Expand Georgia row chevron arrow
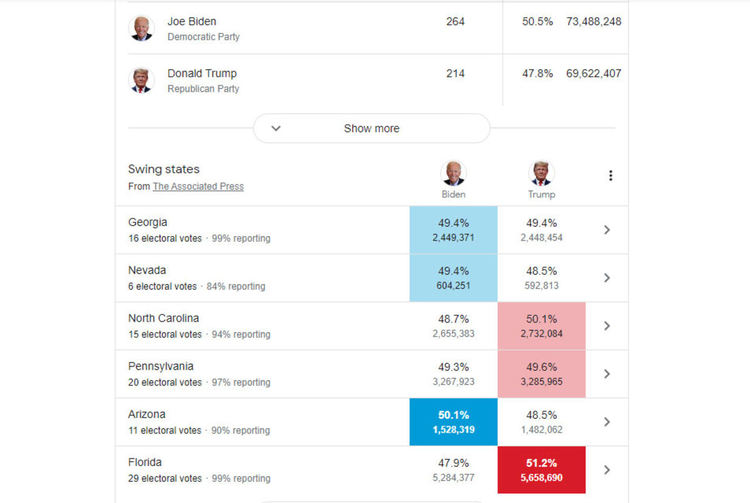The height and width of the screenshot is (503, 750). pos(607,230)
